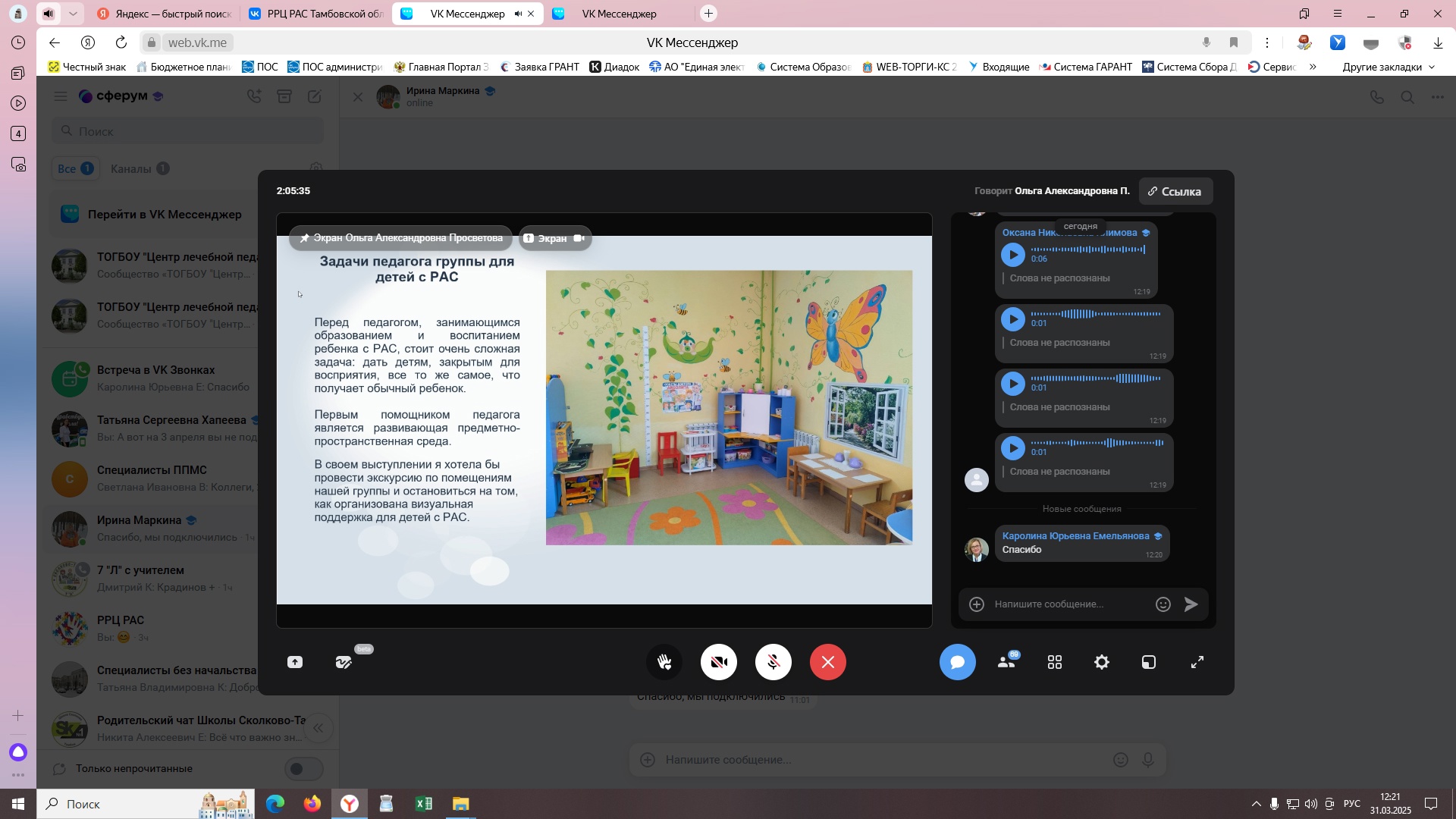
Task: Open the beta drawing whiteboard tool
Action: tap(344, 662)
